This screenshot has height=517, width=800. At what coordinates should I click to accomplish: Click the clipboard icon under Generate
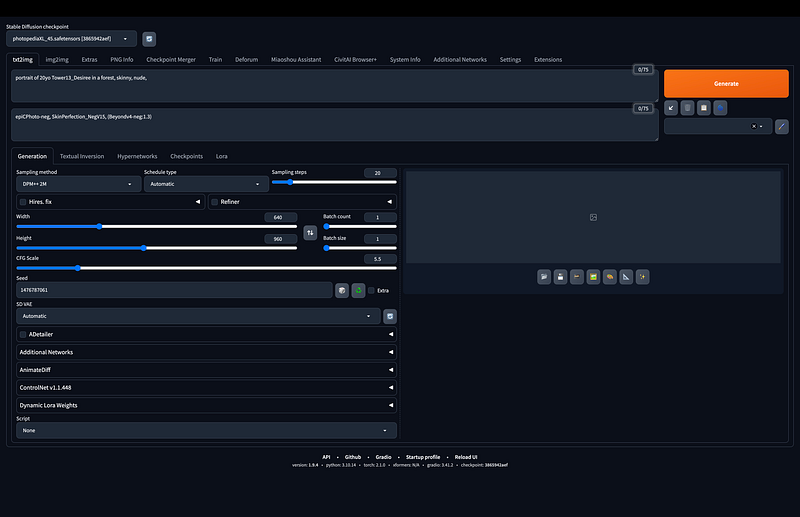coord(704,108)
